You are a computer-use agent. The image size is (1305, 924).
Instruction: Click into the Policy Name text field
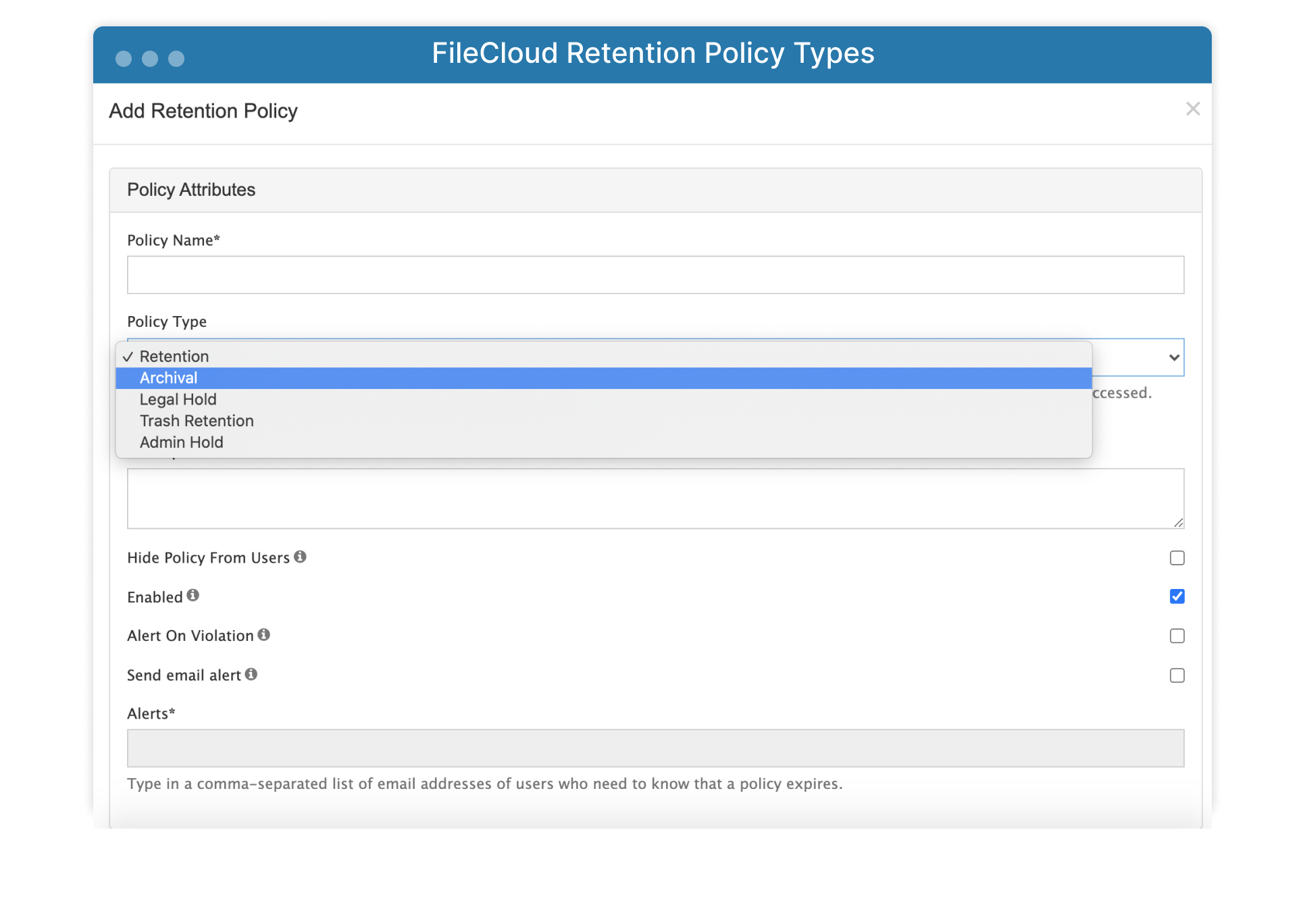[x=655, y=275]
